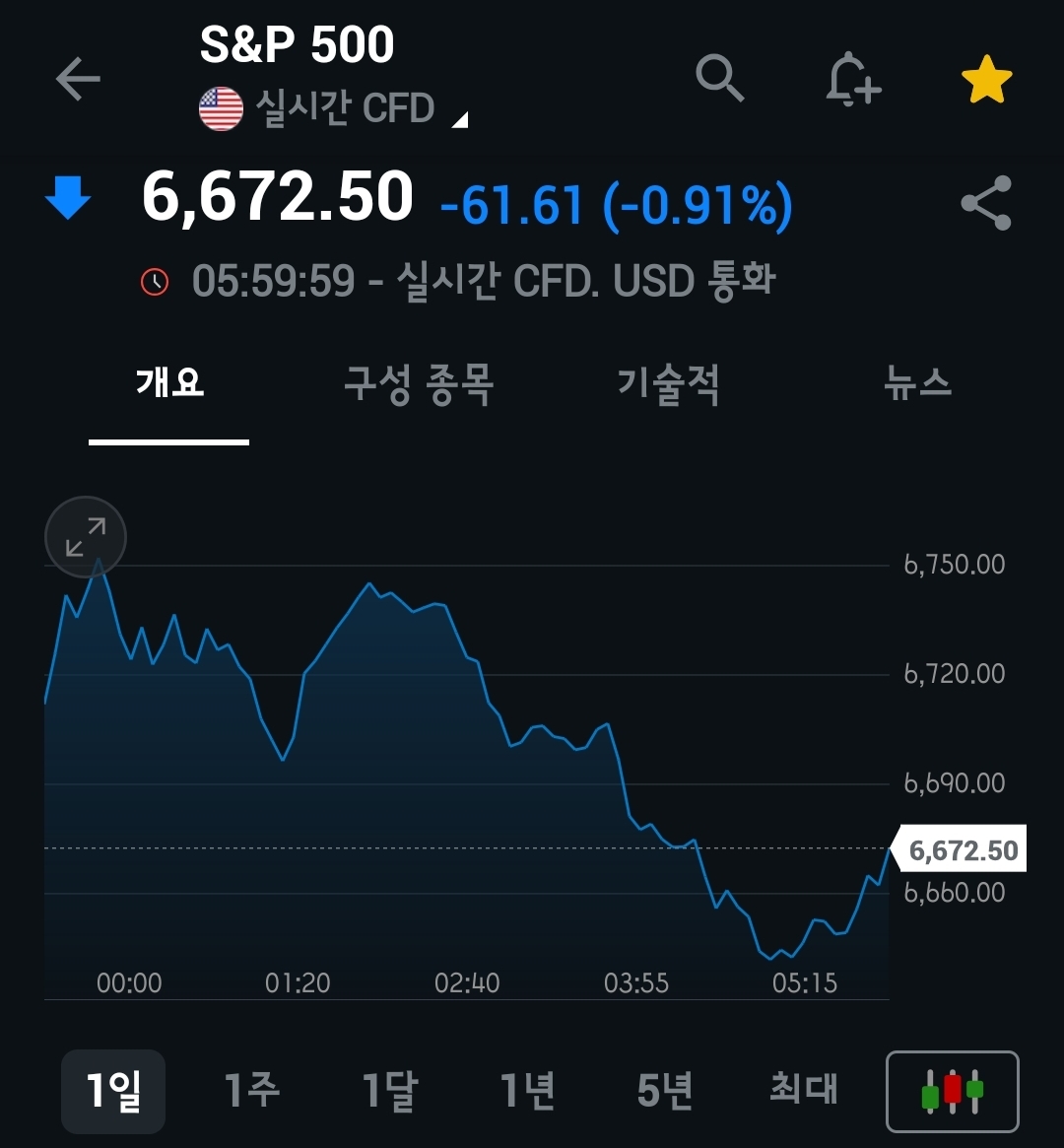Expand the chart to fullscreen

86,537
